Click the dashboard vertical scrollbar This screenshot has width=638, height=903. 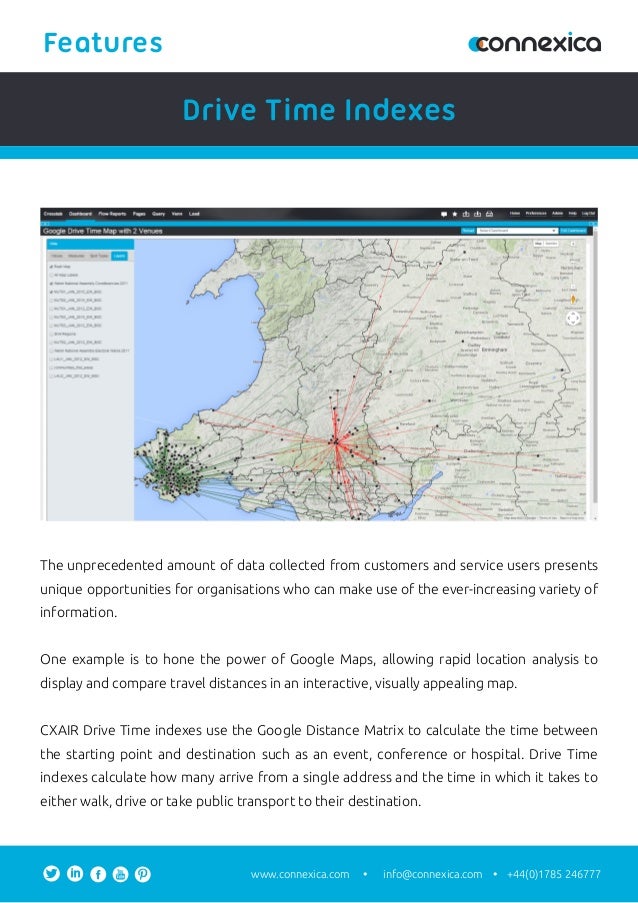click(595, 369)
